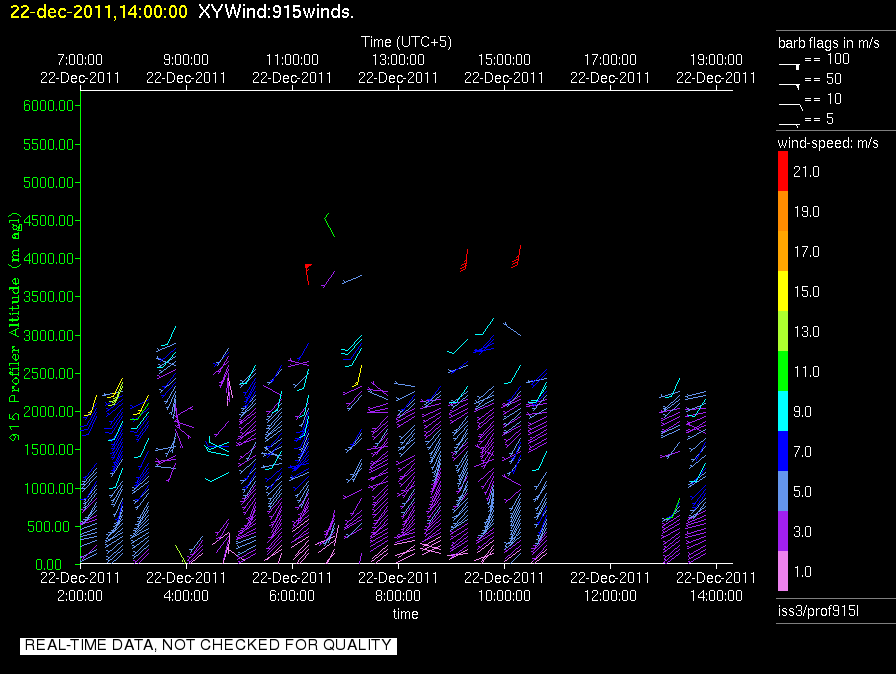Click the 1500.00 altitude axis label
This screenshot has height=674, width=896.
pyautogui.click(x=48, y=450)
